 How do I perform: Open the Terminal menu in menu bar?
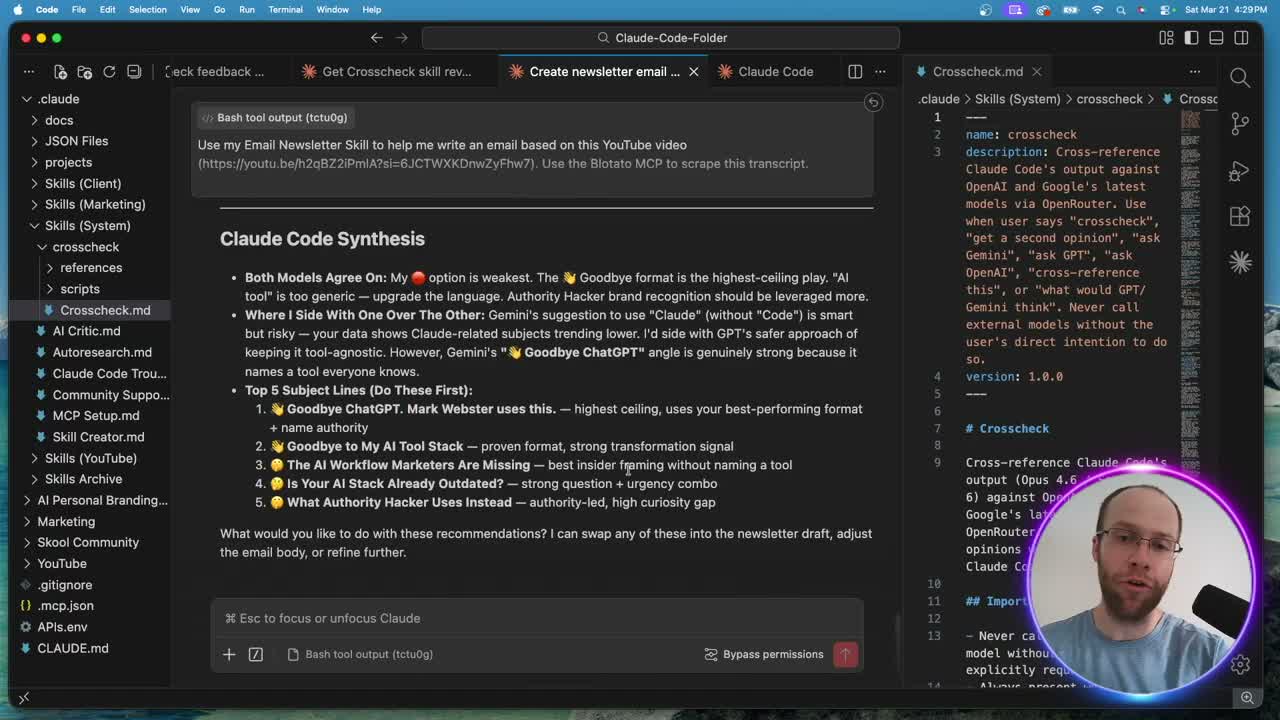pos(285,9)
